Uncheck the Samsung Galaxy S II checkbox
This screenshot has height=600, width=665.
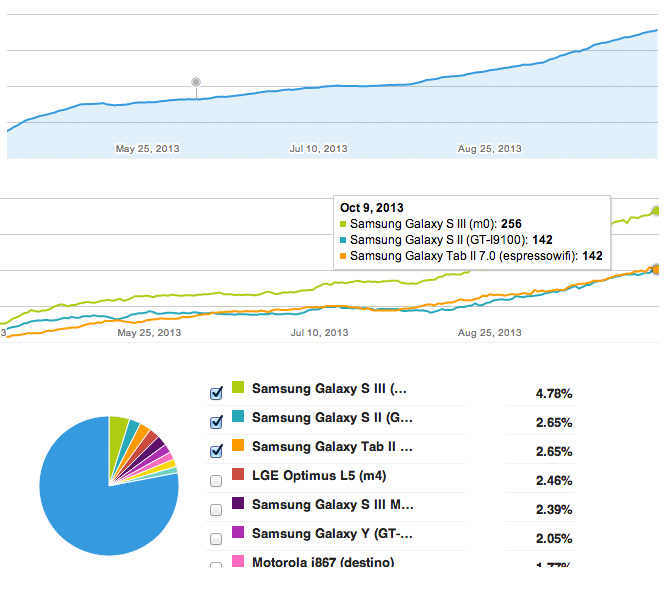coord(216,422)
